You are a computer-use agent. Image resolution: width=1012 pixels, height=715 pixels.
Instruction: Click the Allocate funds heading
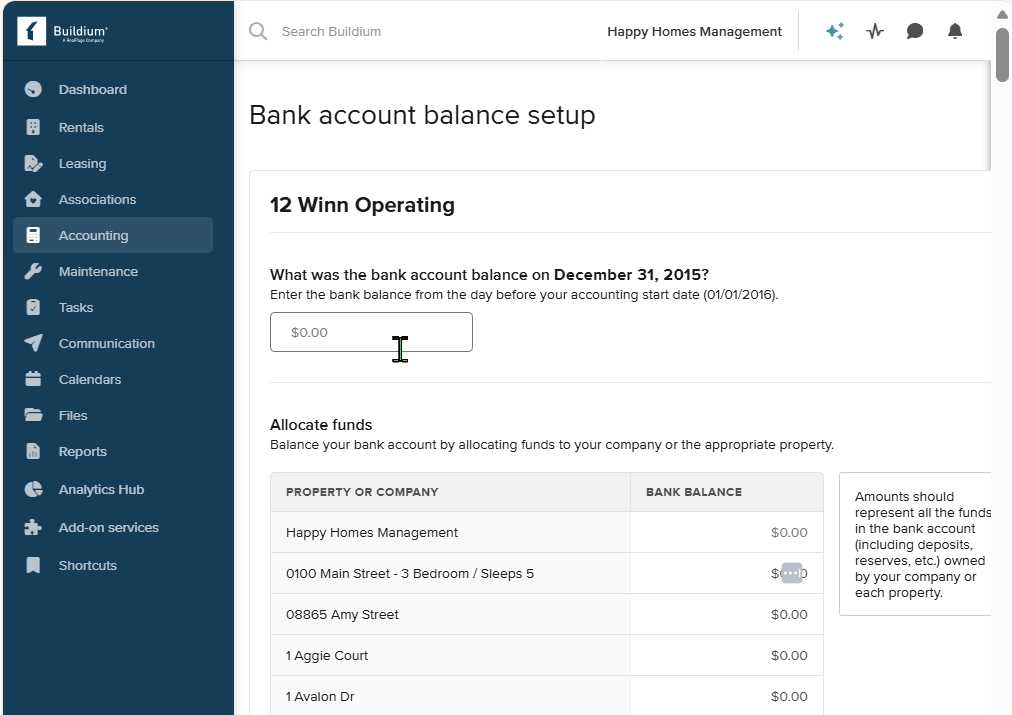click(321, 425)
